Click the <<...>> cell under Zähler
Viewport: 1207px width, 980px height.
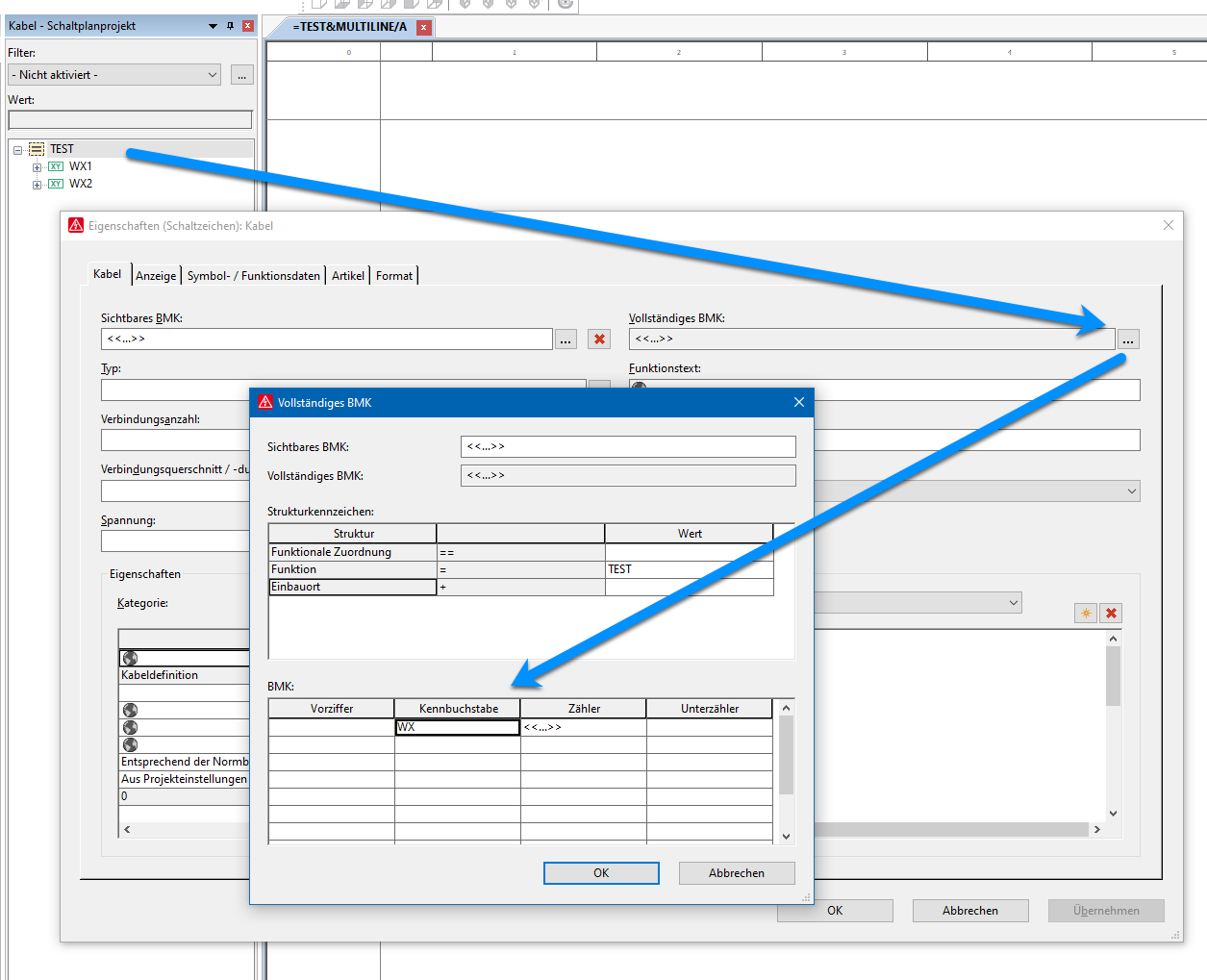[x=584, y=727]
